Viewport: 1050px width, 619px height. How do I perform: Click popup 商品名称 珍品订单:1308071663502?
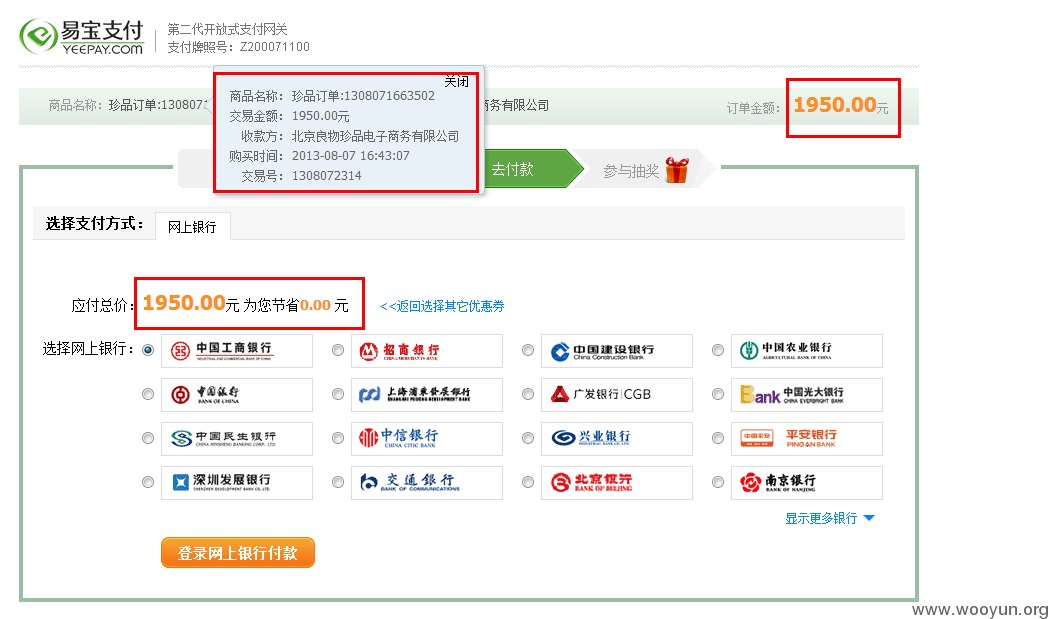click(332, 96)
